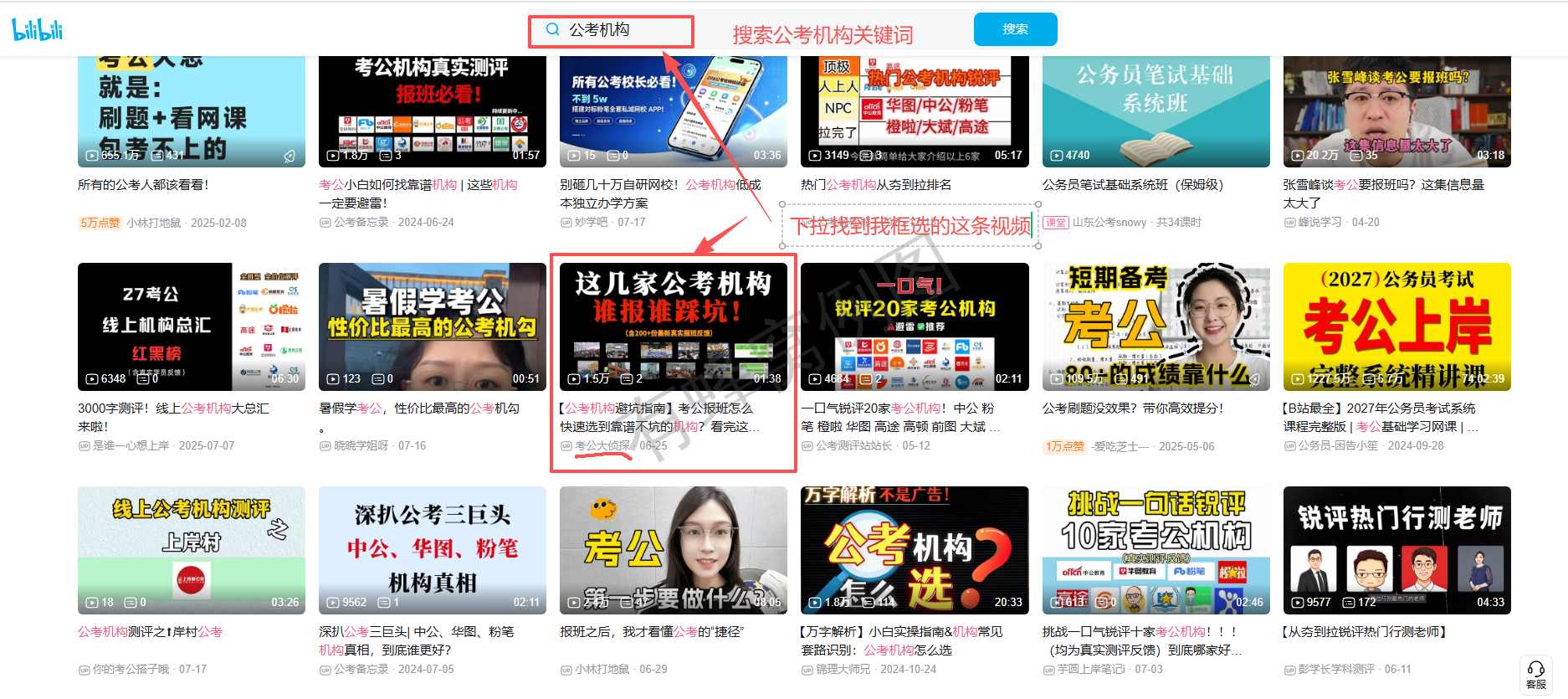
Task: Open the 线上公考机构测评上岸村 thumbnail
Action: pyautogui.click(x=192, y=550)
